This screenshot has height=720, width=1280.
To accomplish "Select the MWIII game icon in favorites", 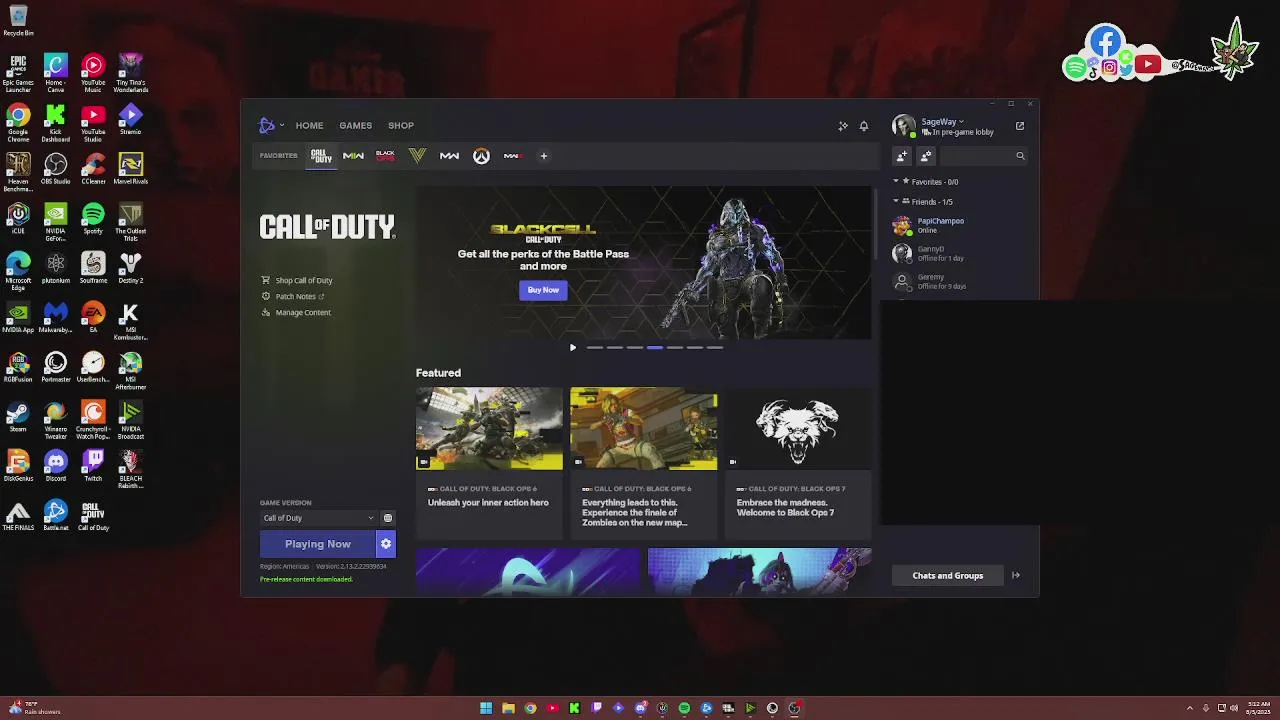I will [512, 156].
